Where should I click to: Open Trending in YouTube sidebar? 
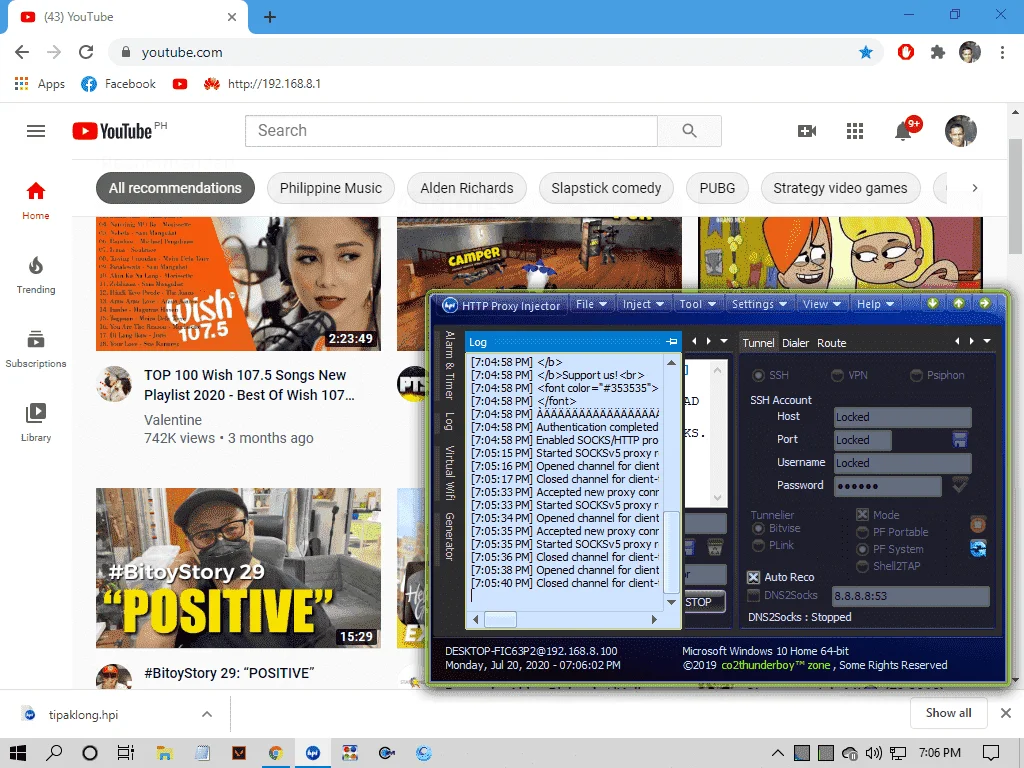pyautogui.click(x=36, y=275)
